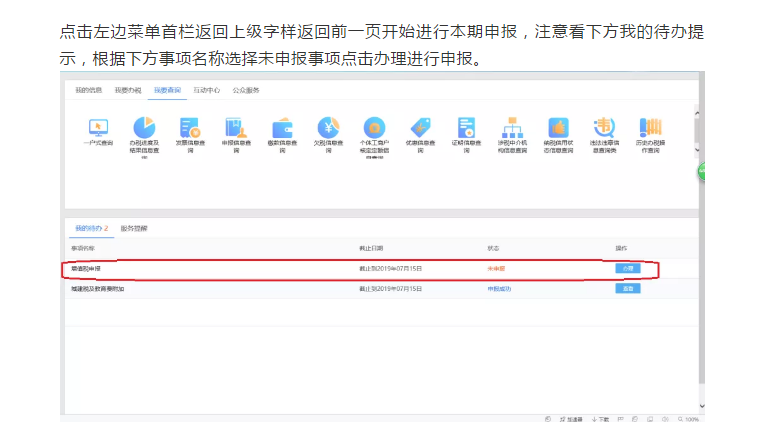The width and height of the screenshot is (769, 448).
Task: Switch to 我要办税 tab
Action: (x=128, y=90)
